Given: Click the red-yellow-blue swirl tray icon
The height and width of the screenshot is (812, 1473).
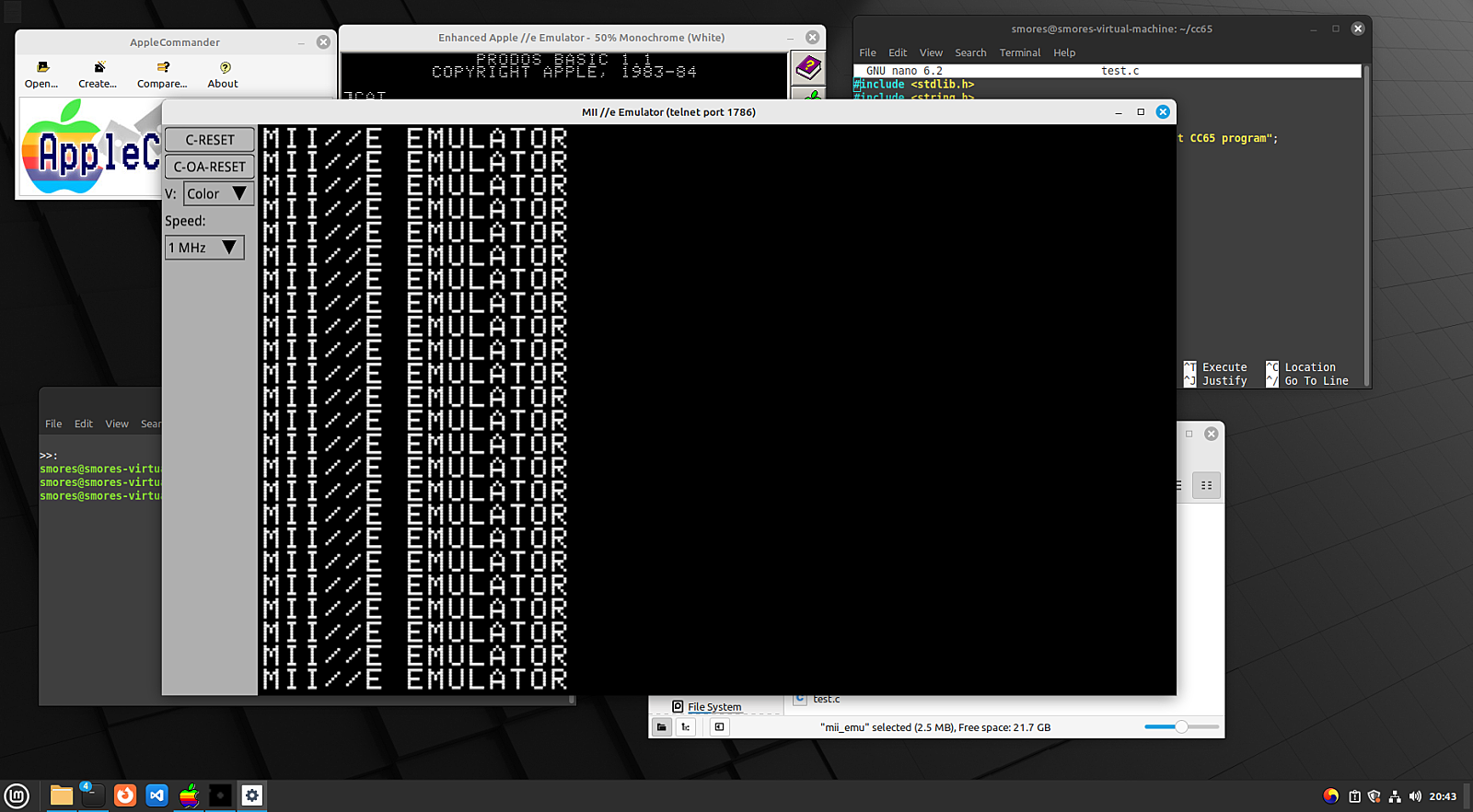Looking at the screenshot, I should click(x=1330, y=796).
